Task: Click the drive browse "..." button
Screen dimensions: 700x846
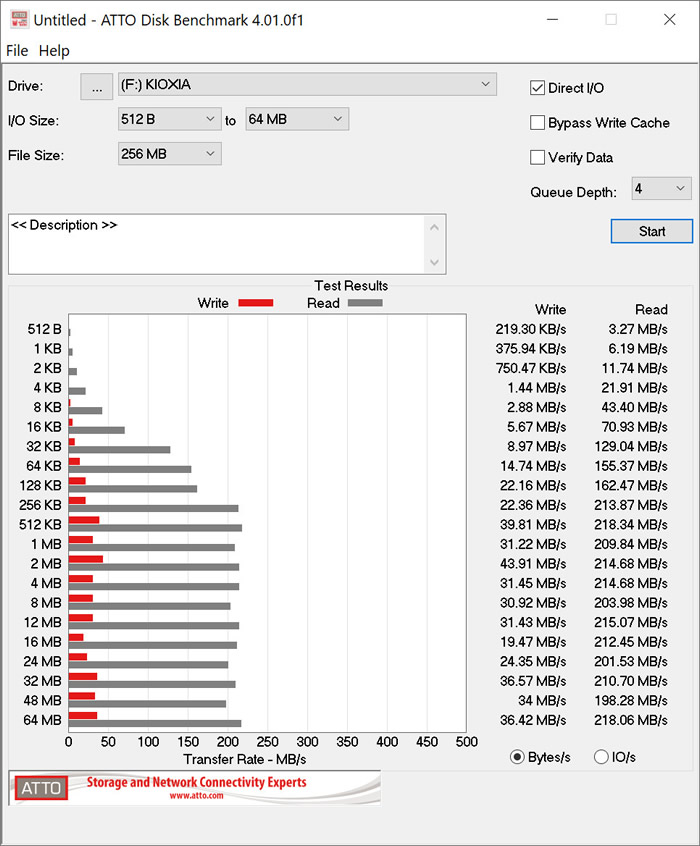Action: click(x=96, y=87)
